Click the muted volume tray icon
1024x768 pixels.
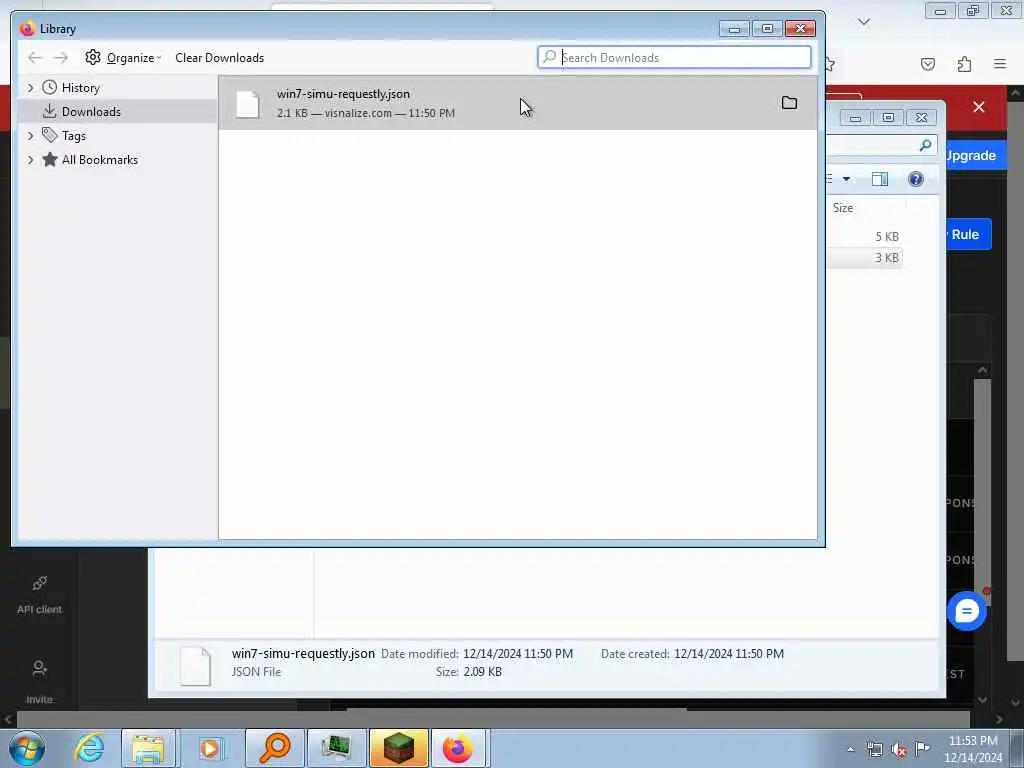click(899, 750)
